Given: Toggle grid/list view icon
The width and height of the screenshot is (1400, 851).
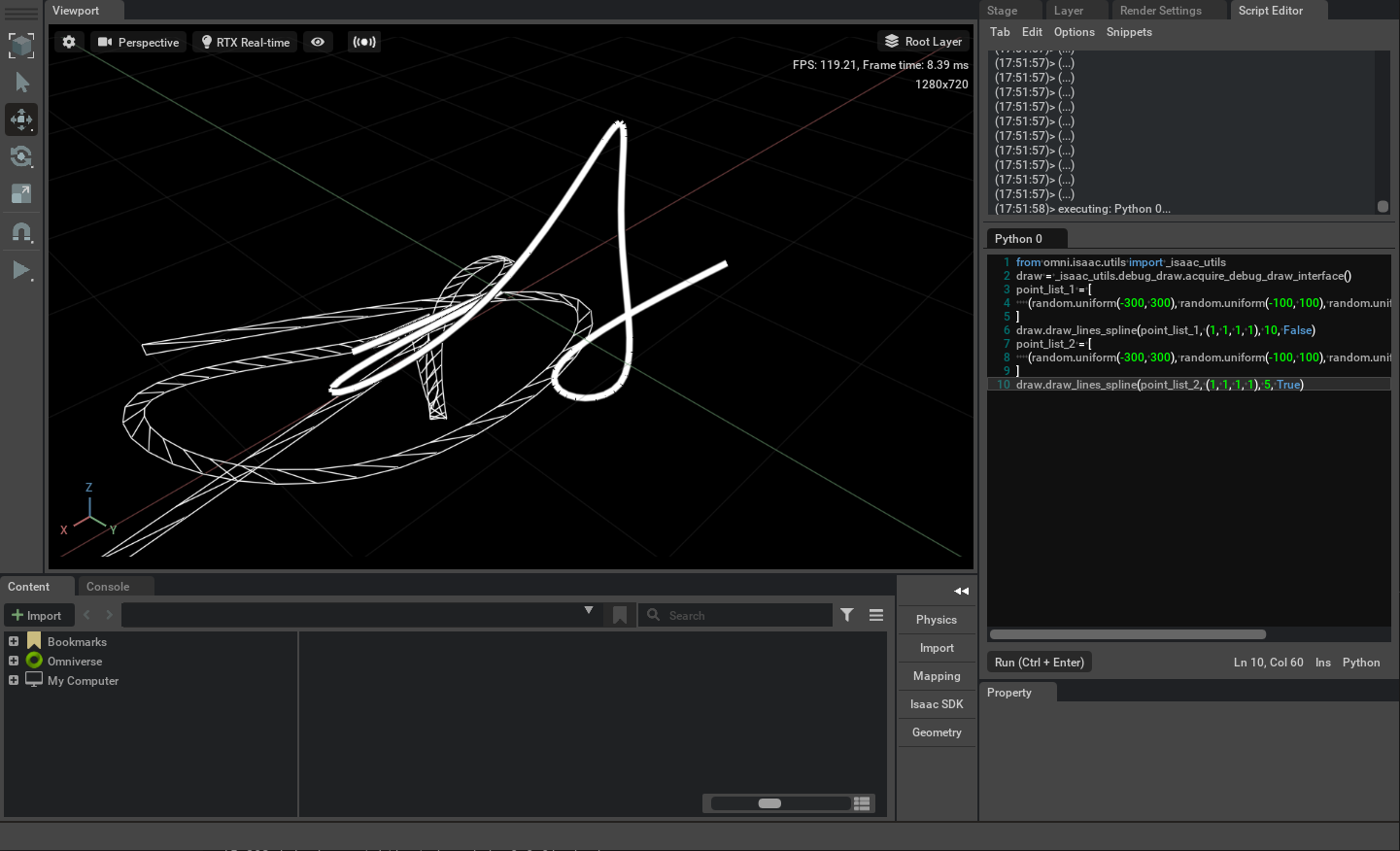Looking at the screenshot, I should point(862,803).
